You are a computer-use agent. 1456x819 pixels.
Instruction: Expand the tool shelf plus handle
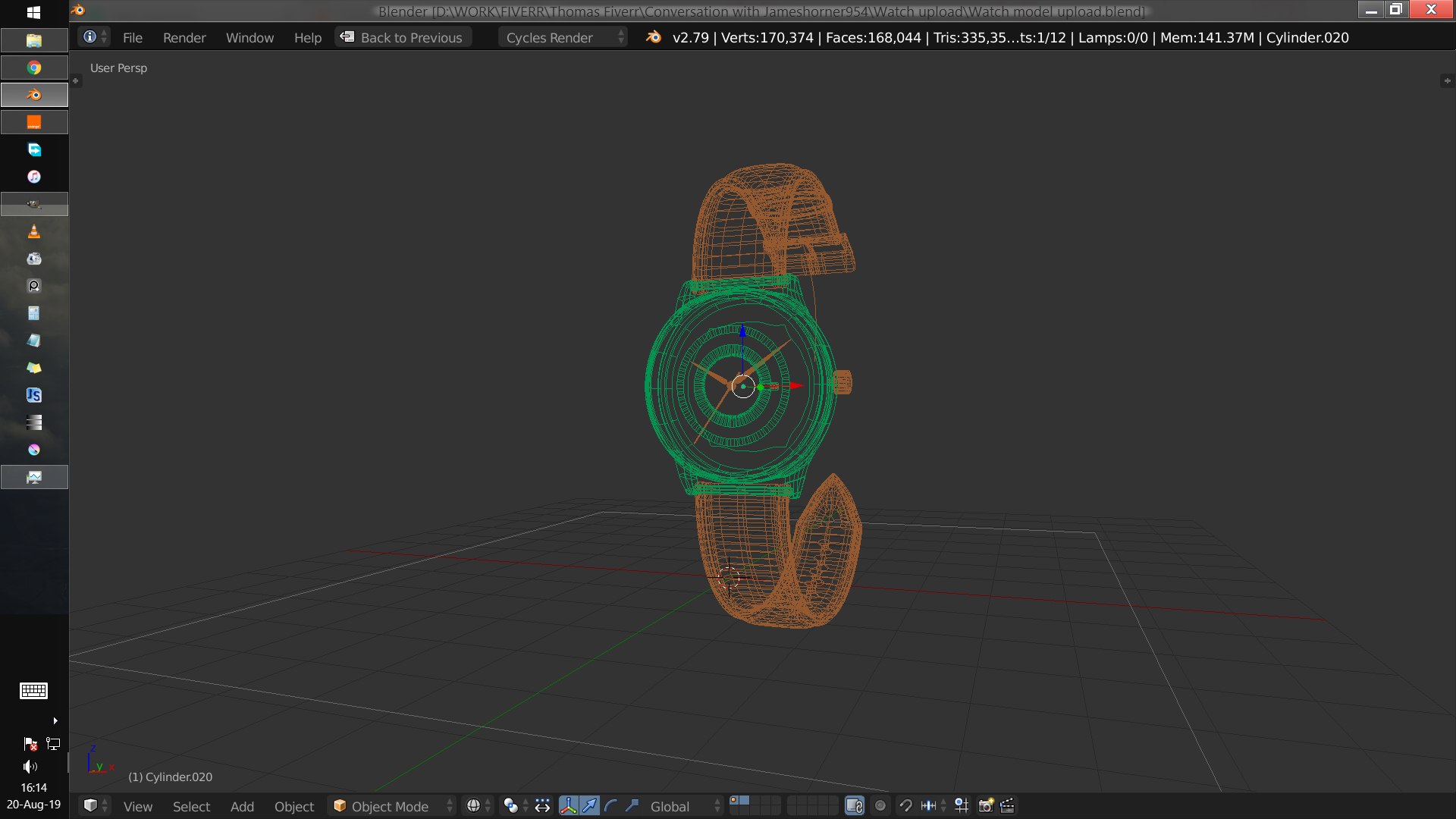(x=76, y=80)
